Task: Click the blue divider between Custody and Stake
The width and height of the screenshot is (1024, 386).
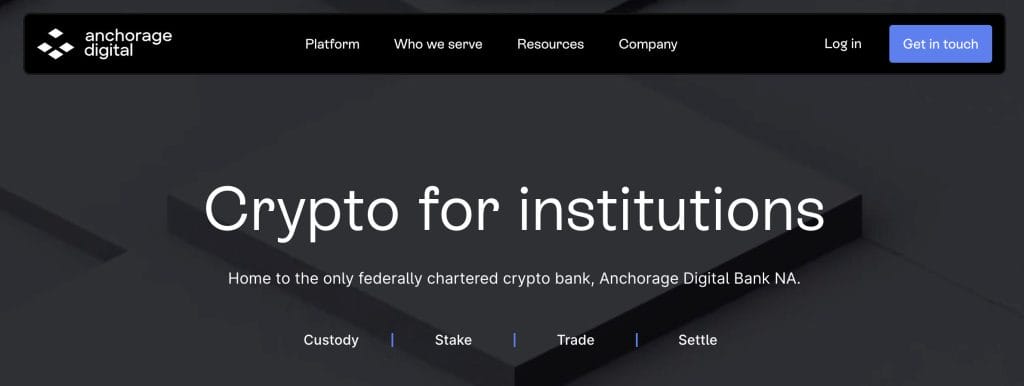Action: click(x=392, y=340)
